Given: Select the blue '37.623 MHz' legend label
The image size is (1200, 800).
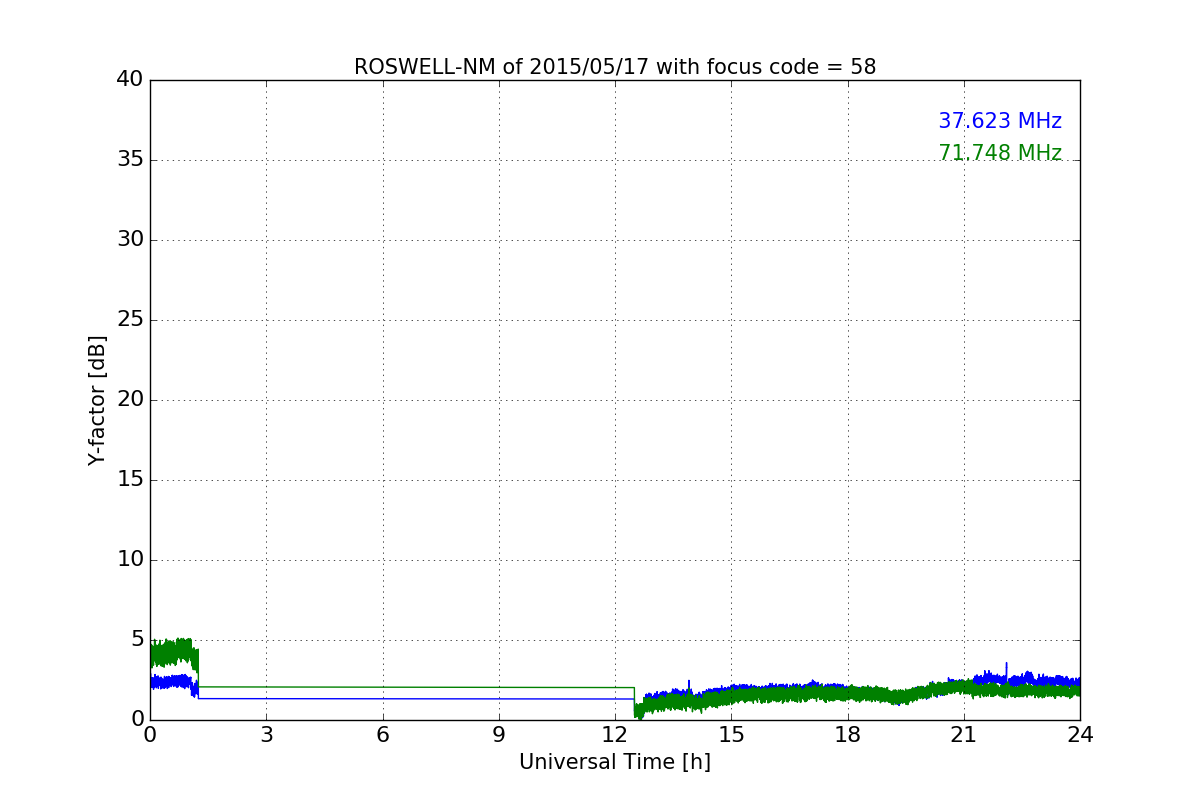Looking at the screenshot, I should point(1000,121).
